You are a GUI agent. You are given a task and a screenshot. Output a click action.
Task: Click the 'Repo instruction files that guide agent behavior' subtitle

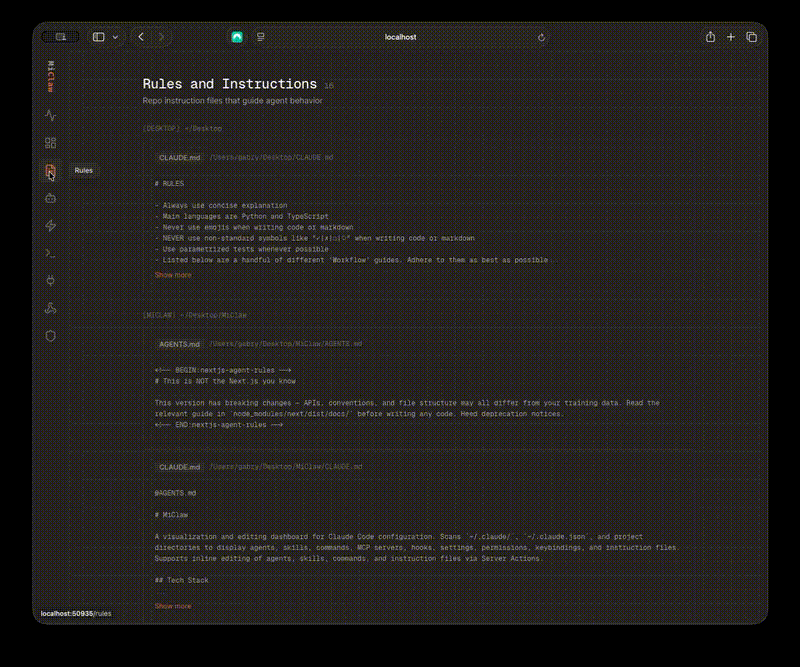tap(233, 101)
